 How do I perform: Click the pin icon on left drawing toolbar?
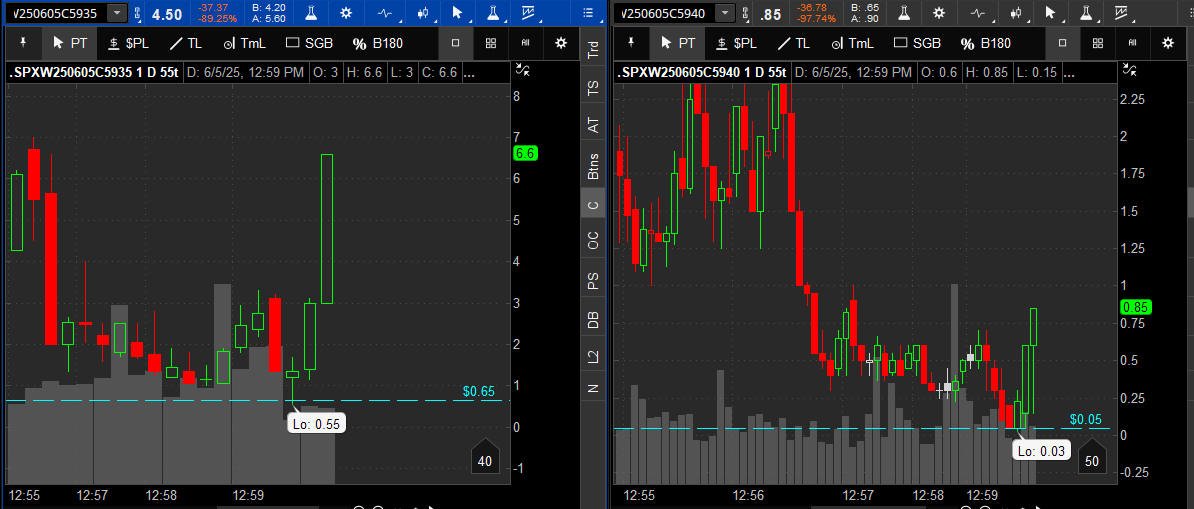(22, 43)
